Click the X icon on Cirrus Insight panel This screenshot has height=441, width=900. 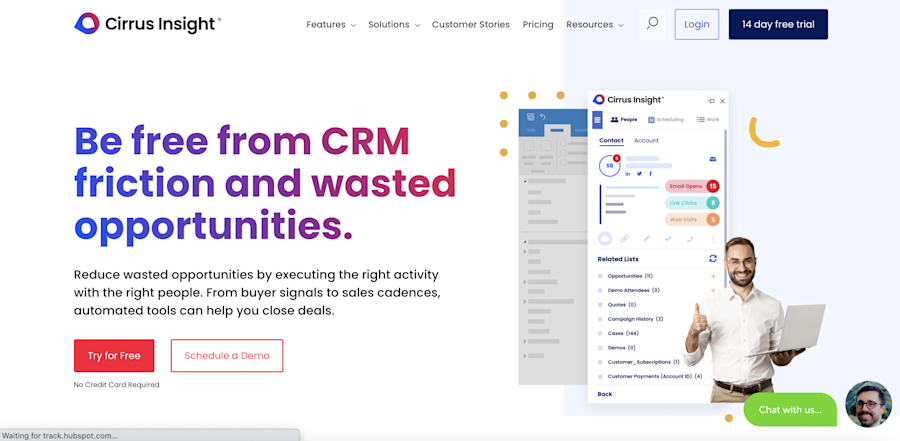point(723,101)
